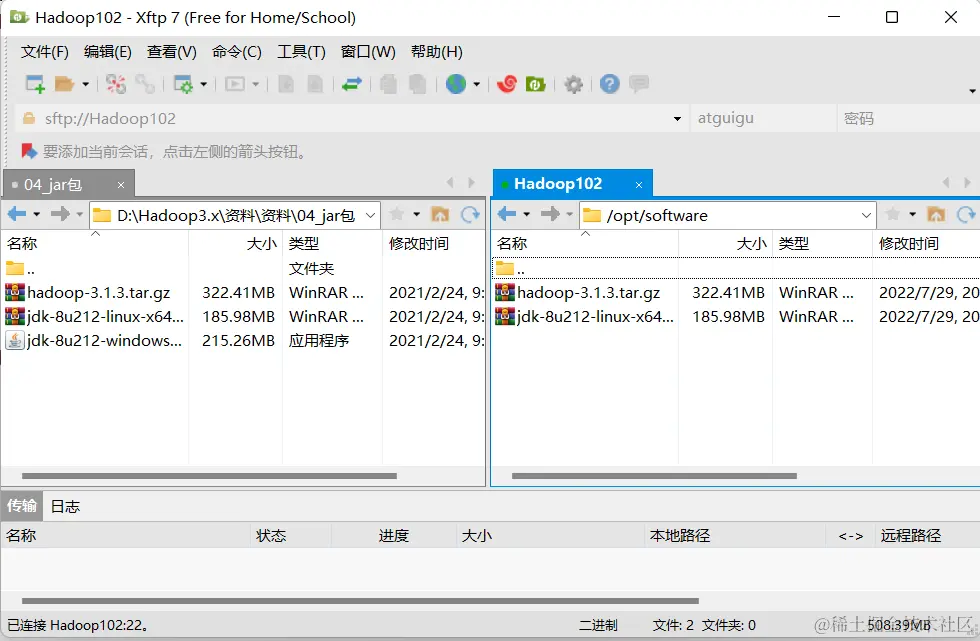Click remote pane home folder icon
The image size is (980, 641).
click(x=936, y=214)
